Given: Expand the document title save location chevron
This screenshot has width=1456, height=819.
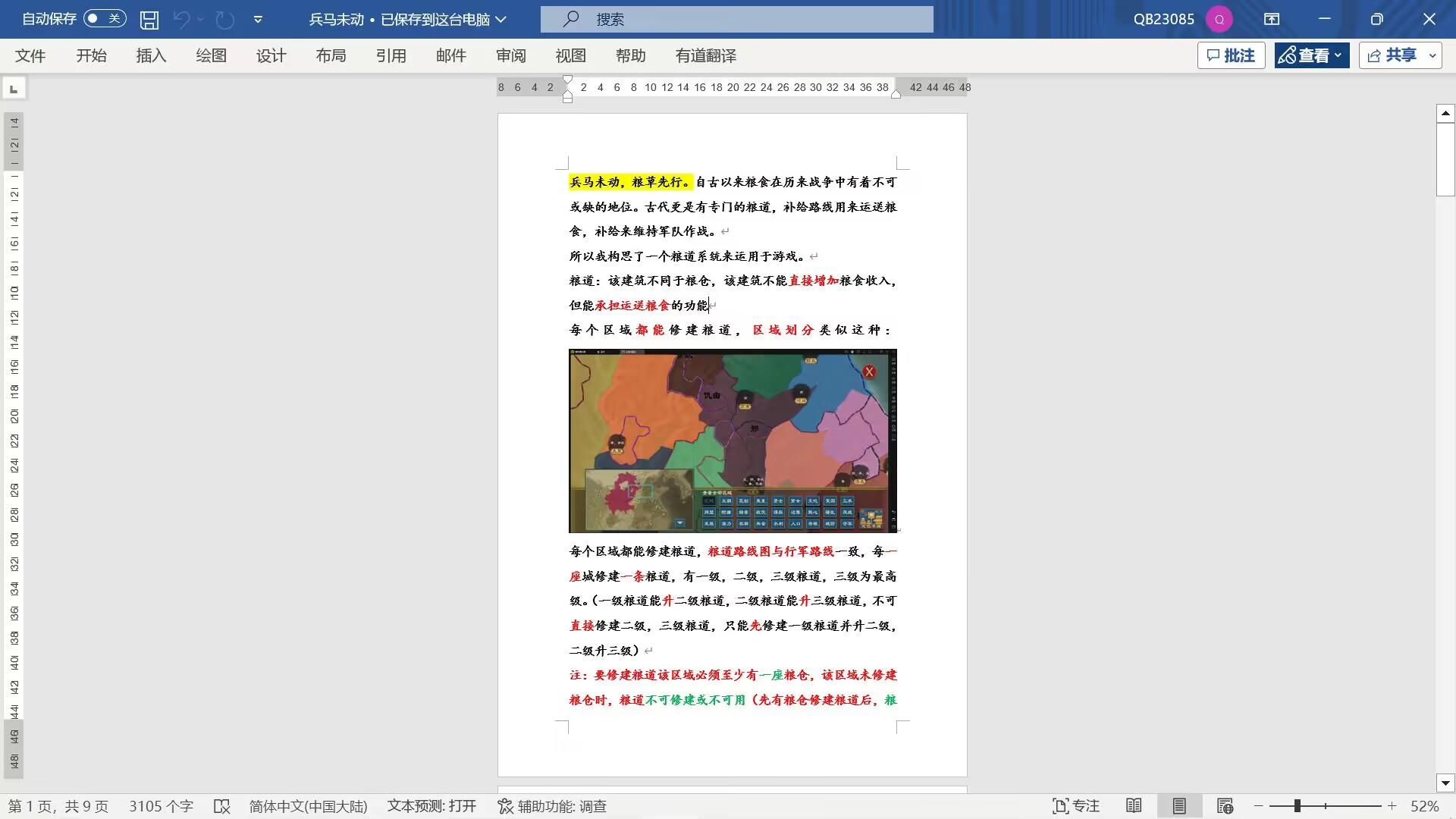Looking at the screenshot, I should pos(500,20).
